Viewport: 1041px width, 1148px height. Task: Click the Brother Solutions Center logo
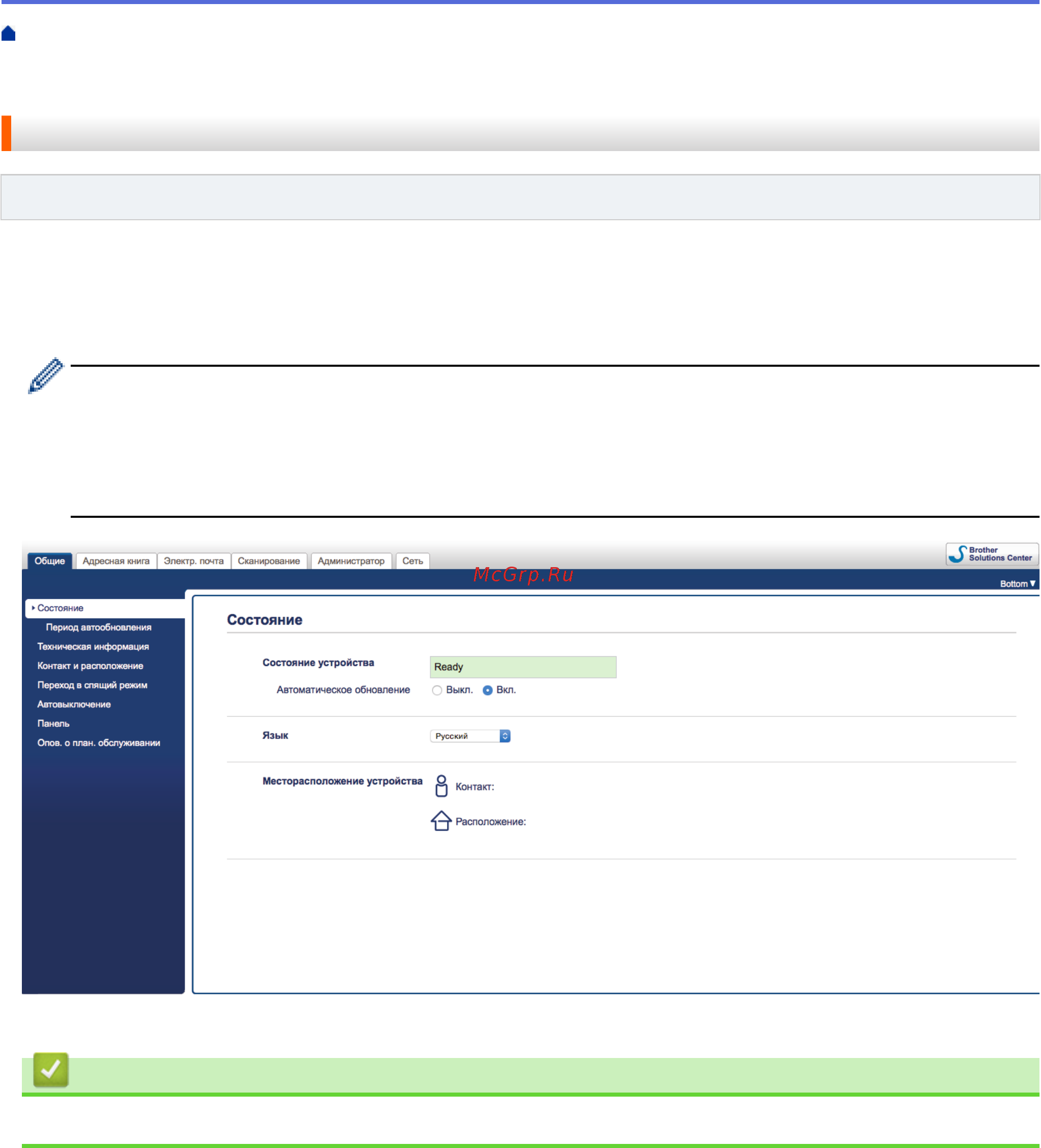pos(992,554)
